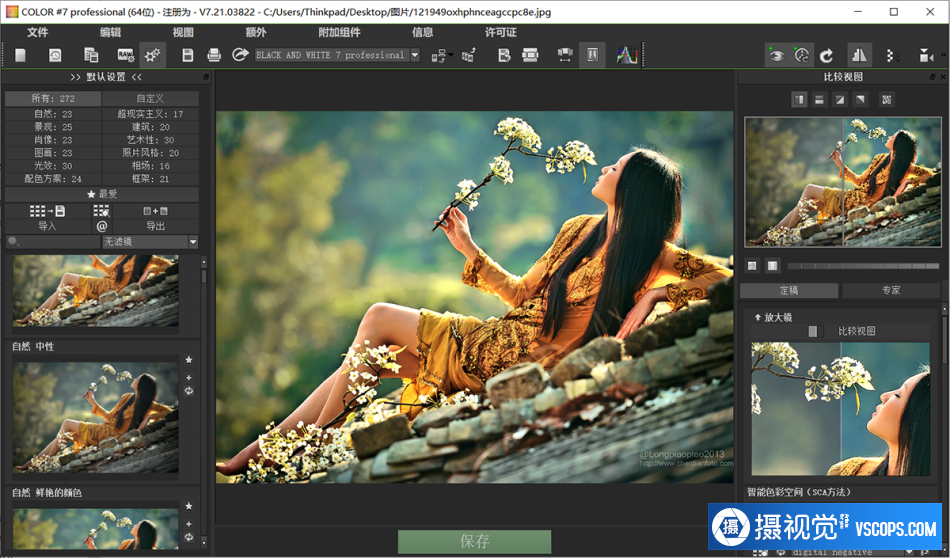The image size is (950, 558).
Task: Select the 建筑: 20 preset category
Action: [150, 127]
